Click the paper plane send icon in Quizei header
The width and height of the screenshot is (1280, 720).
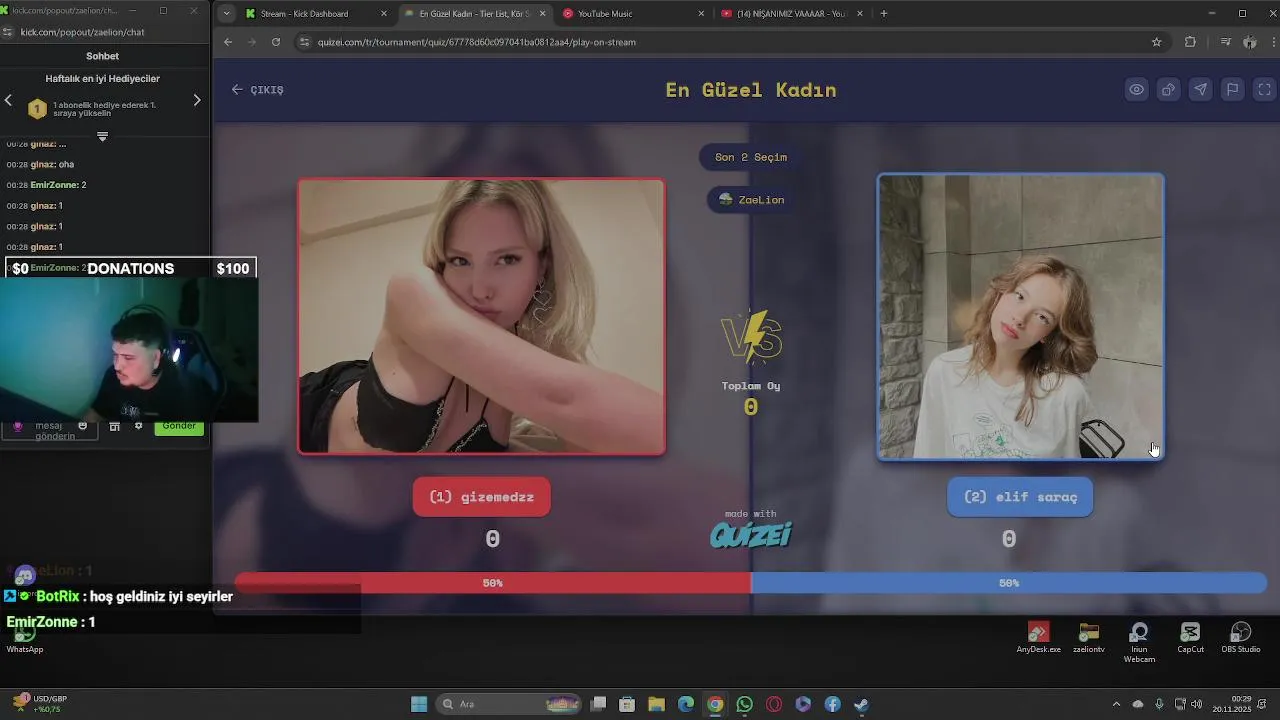click(1200, 89)
